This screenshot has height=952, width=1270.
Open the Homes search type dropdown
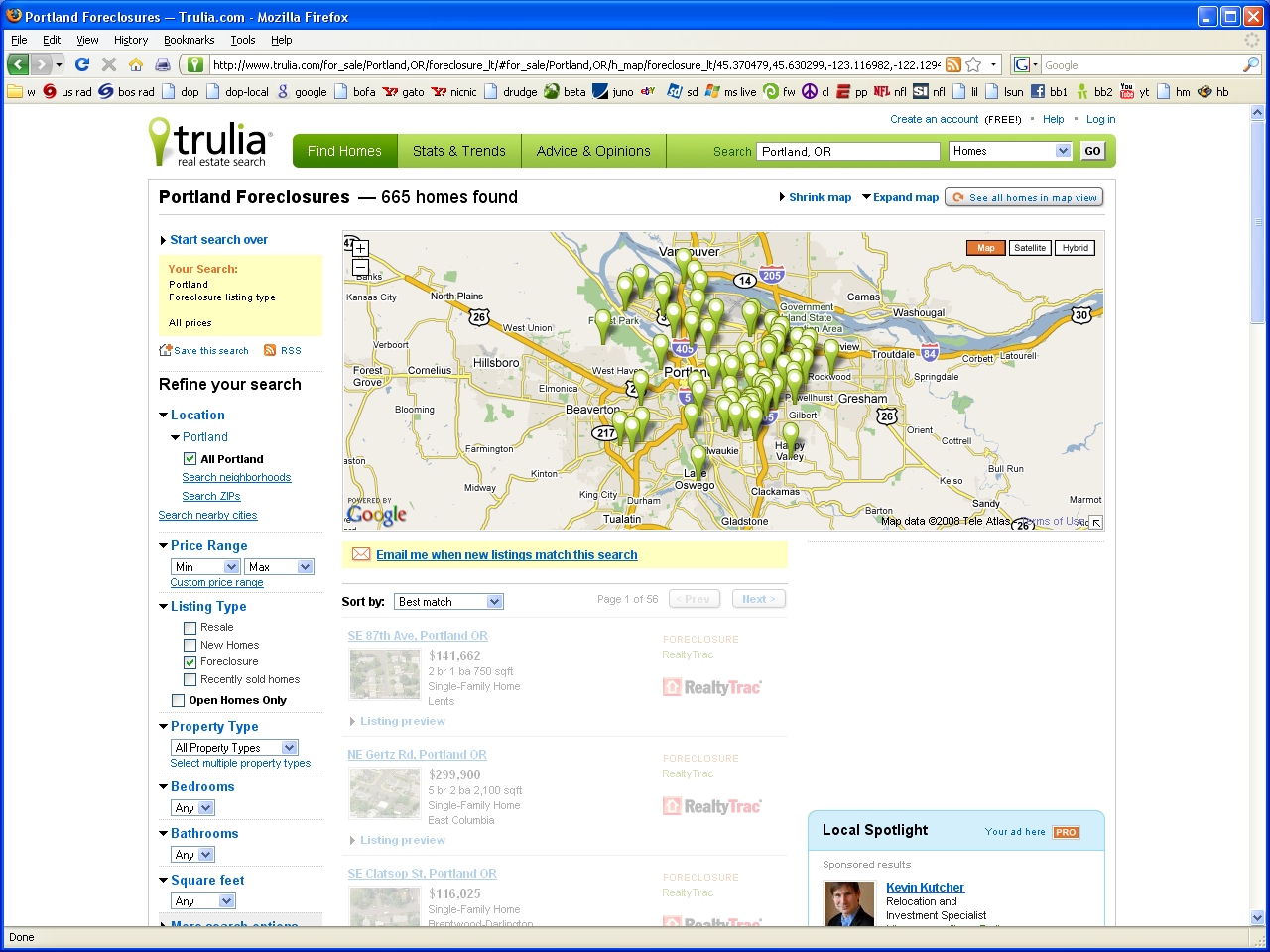1010,151
